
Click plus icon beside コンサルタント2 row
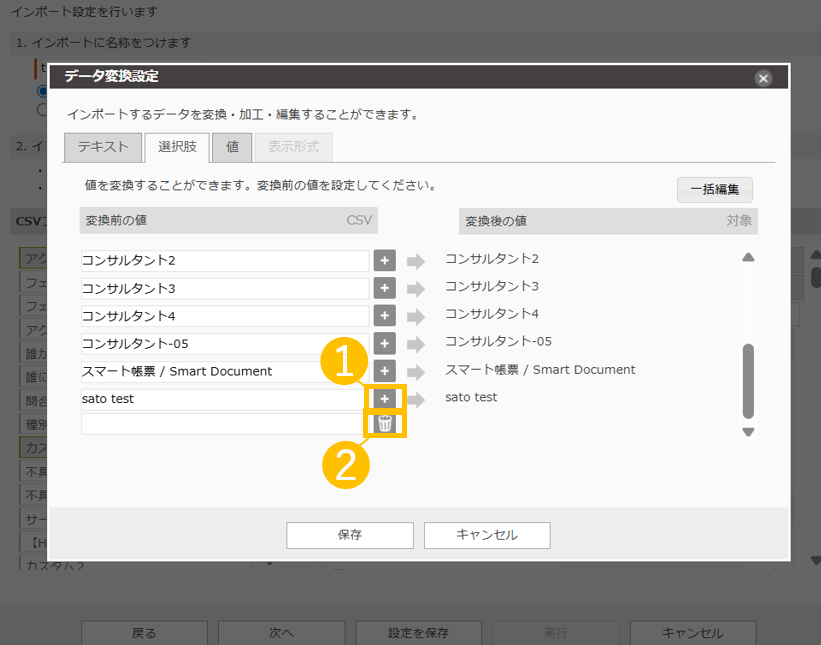click(x=385, y=261)
